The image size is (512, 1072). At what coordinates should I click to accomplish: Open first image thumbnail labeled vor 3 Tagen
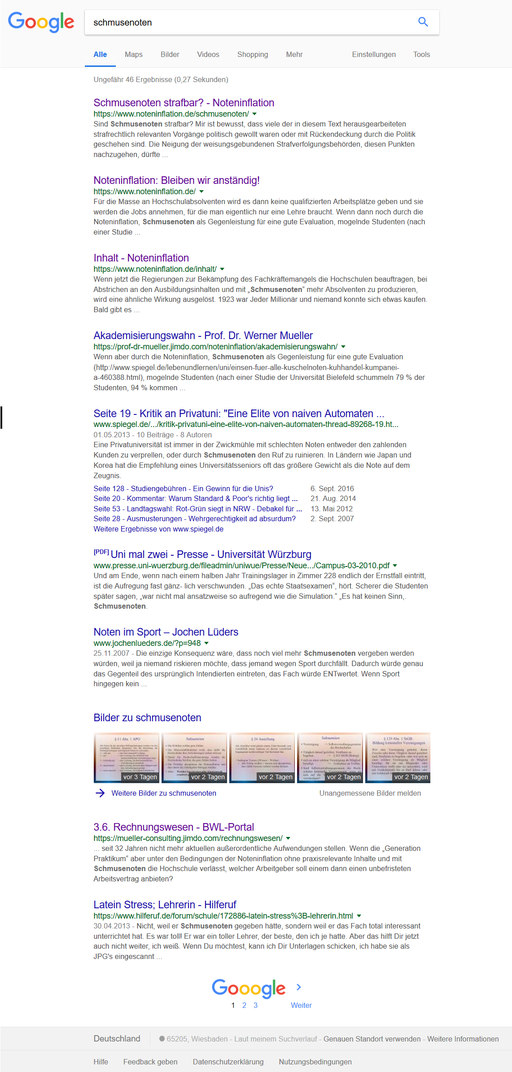click(x=126, y=758)
